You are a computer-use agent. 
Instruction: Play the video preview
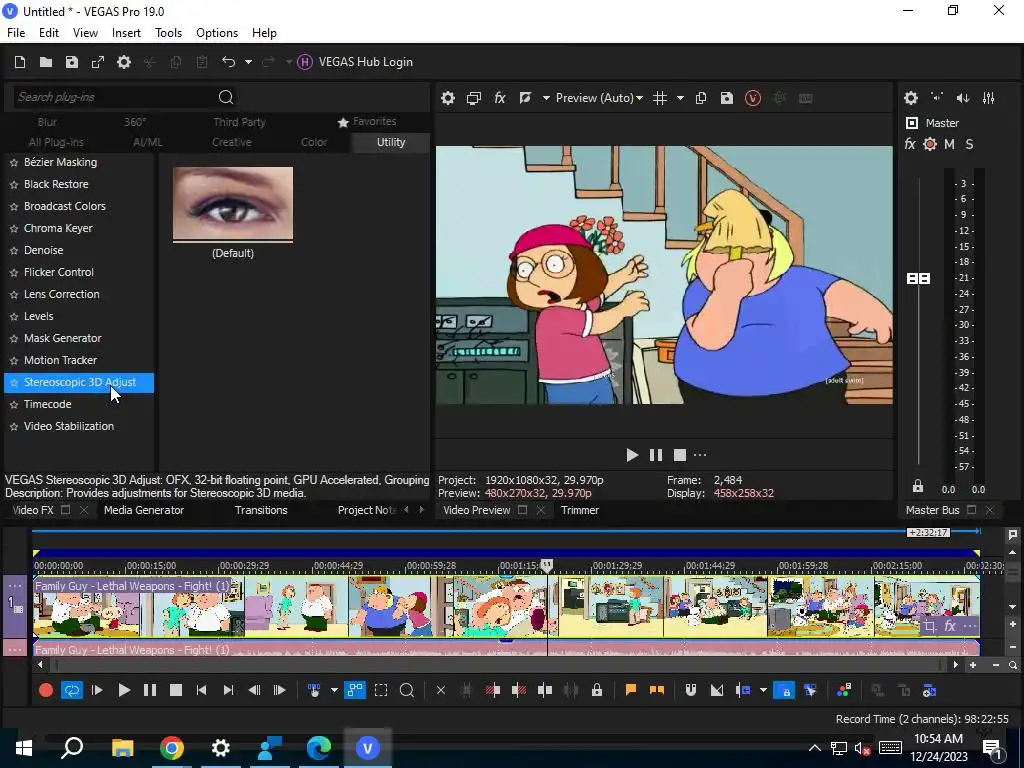click(x=632, y=455)
